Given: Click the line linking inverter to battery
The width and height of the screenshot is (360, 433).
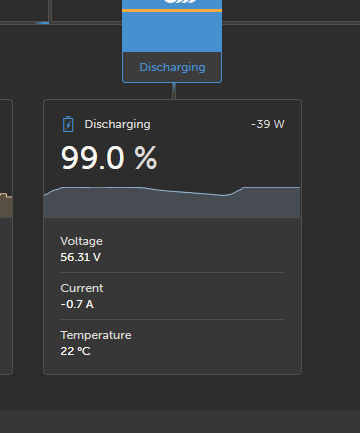Looking at the screenshot, I should tap(174, 91).
